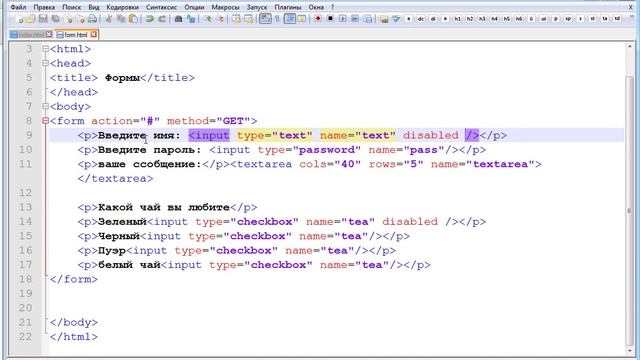The width and height of the screenshot is (640, 360).
Task: Click the Redo arrow icon
Action: pos(162,19)
